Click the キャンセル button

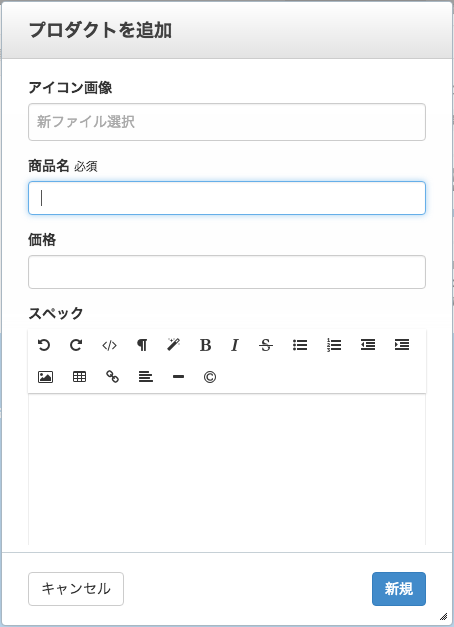(76, 589)
